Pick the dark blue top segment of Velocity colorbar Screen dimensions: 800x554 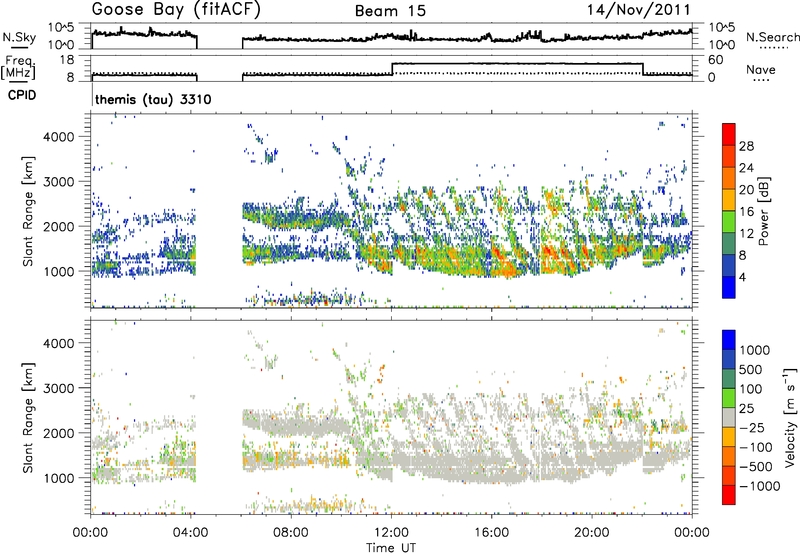pyautogui.click(x=729, y=340)
